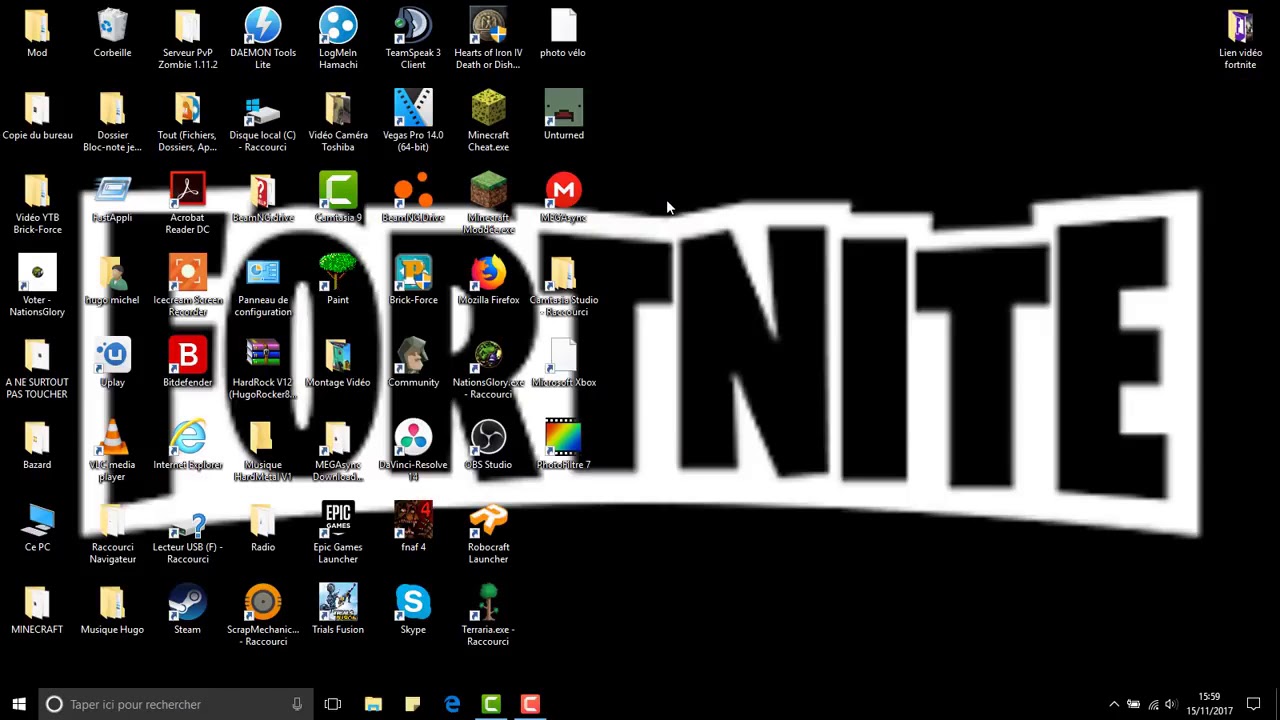Open the Mod folder
The image size is (1280, 720).
tap(37, 32)
